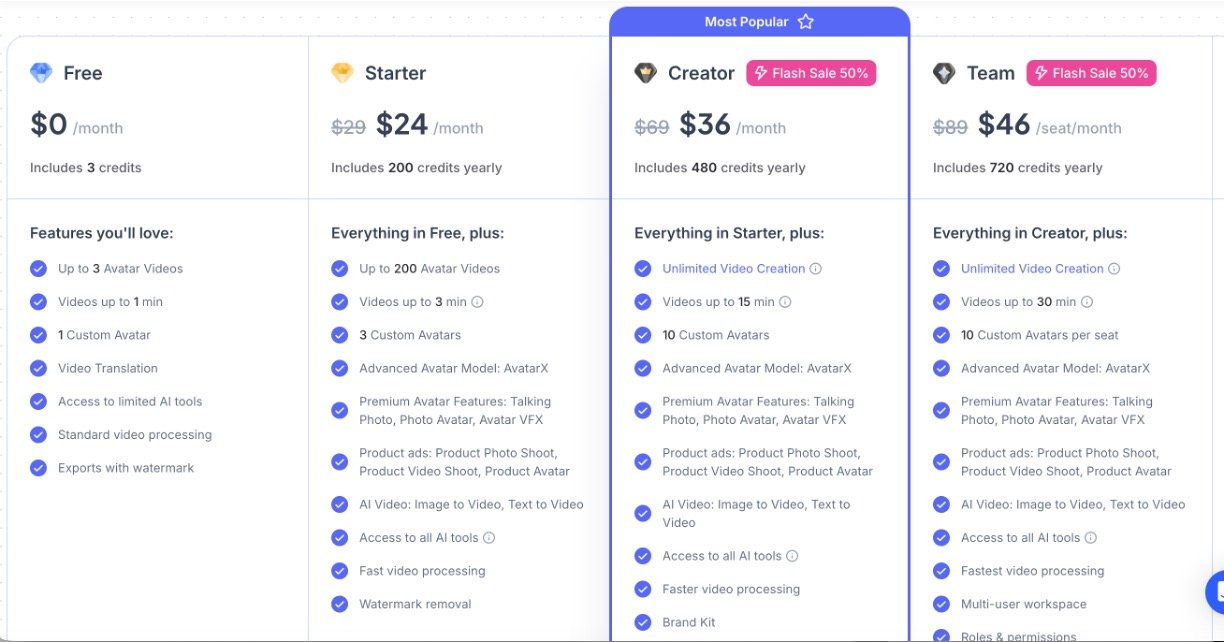Screen dimensions: 1224x642
Task: Click checkmark beside Starter Watermark removal
Action: 340,604
